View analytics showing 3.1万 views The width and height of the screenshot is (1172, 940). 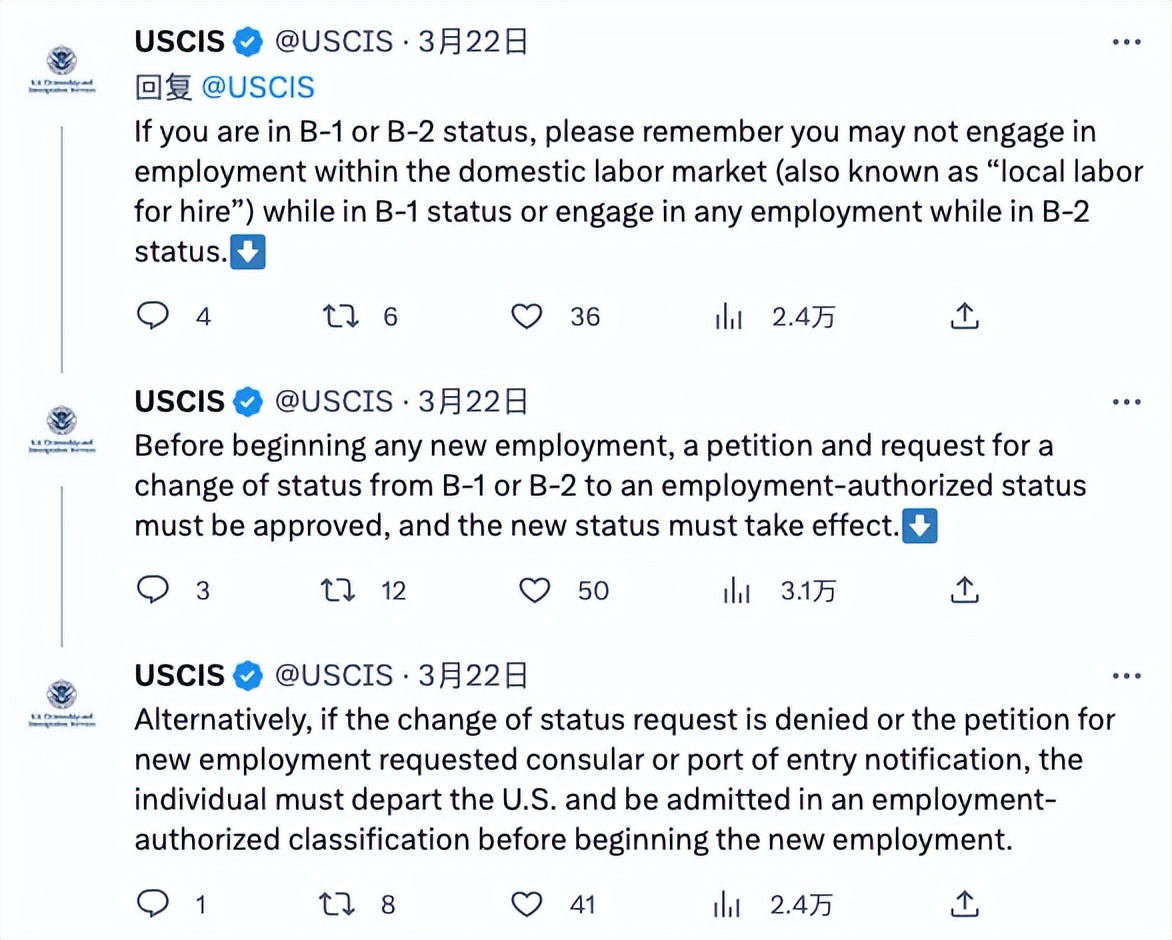pos(736,591)
